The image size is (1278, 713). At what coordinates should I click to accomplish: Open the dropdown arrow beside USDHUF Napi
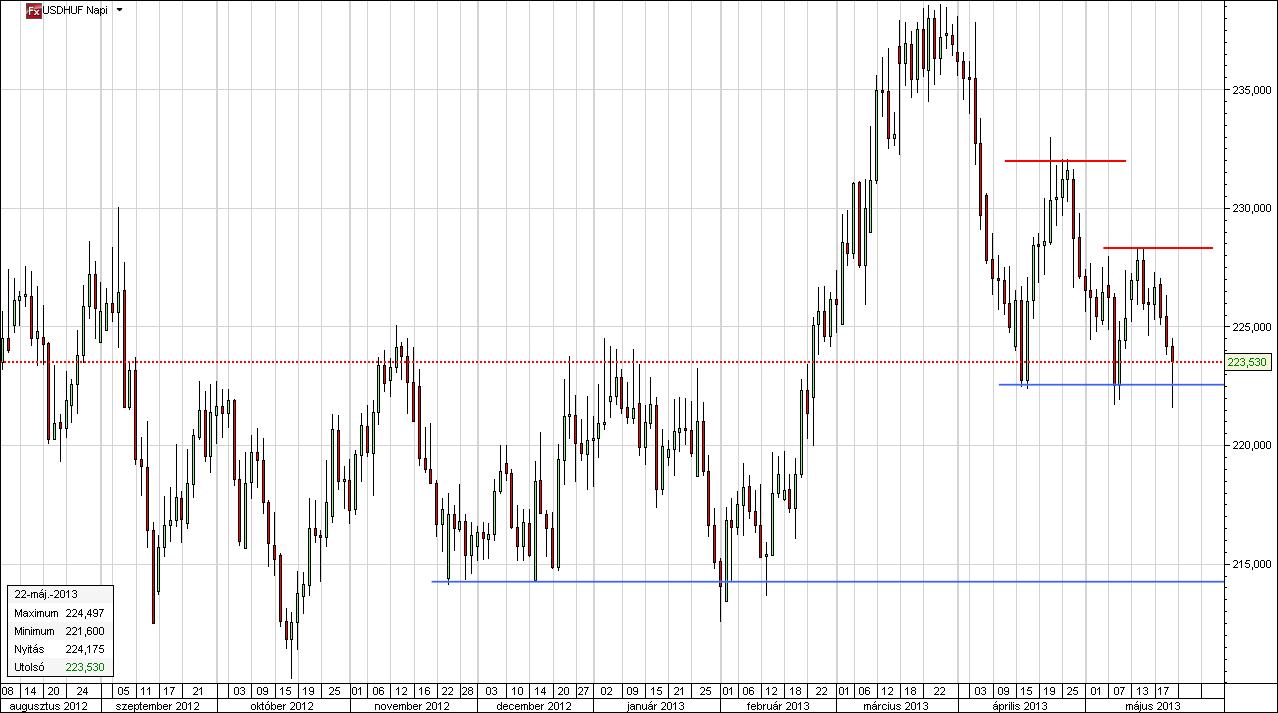click(x=120, y=10)
